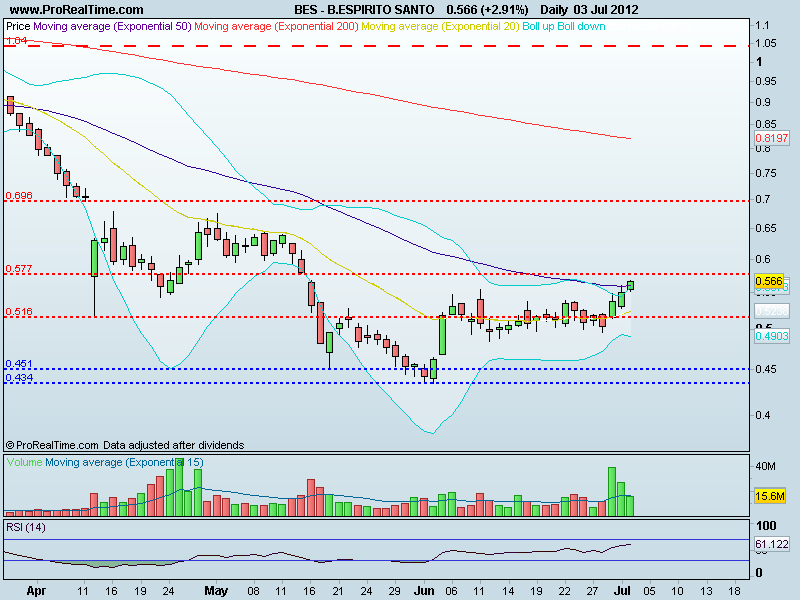
Task: Click the yellow '15.6M' volume tag
Action: pos(770,496)
